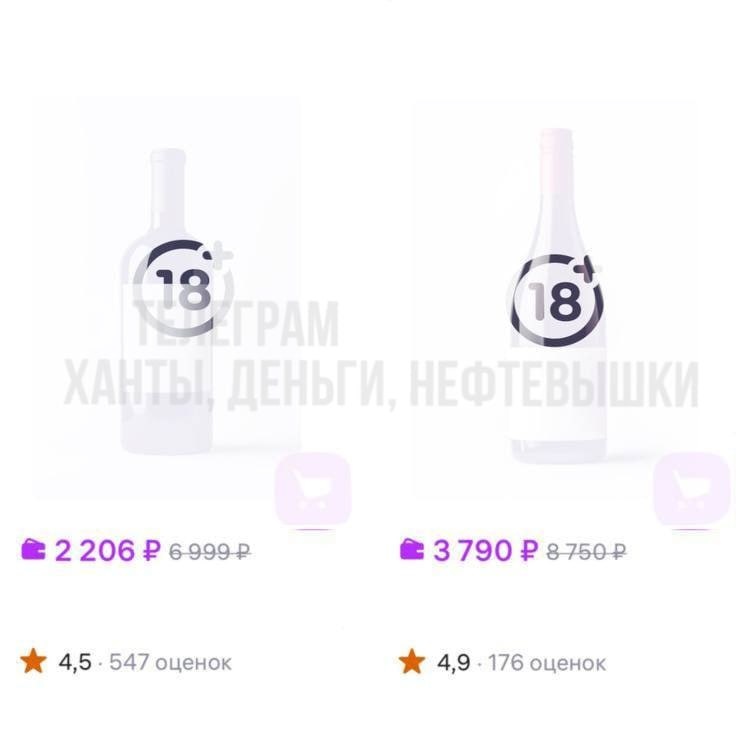Click the 4,5 rating value
This screenshot has height=736, width=750.
tap(75, 663)
